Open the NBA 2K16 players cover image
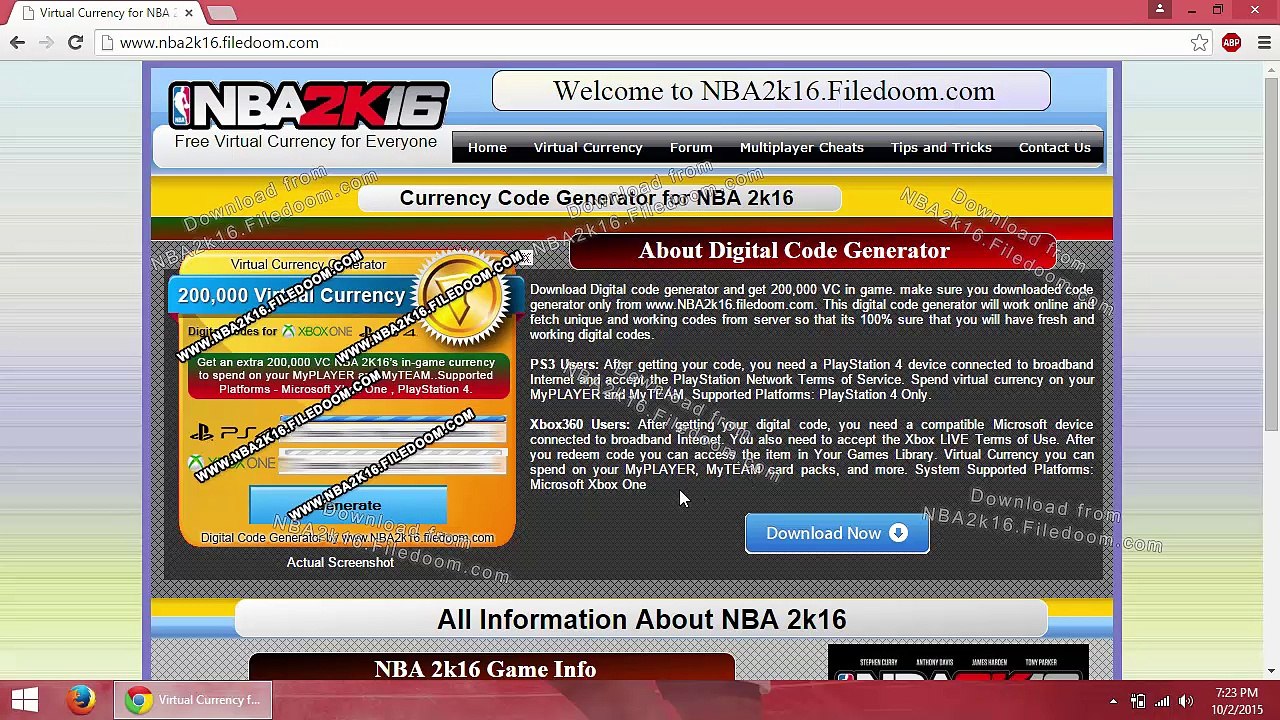Image resolution: width=1280 pixels, height=720 pixels. pos(958,664)
